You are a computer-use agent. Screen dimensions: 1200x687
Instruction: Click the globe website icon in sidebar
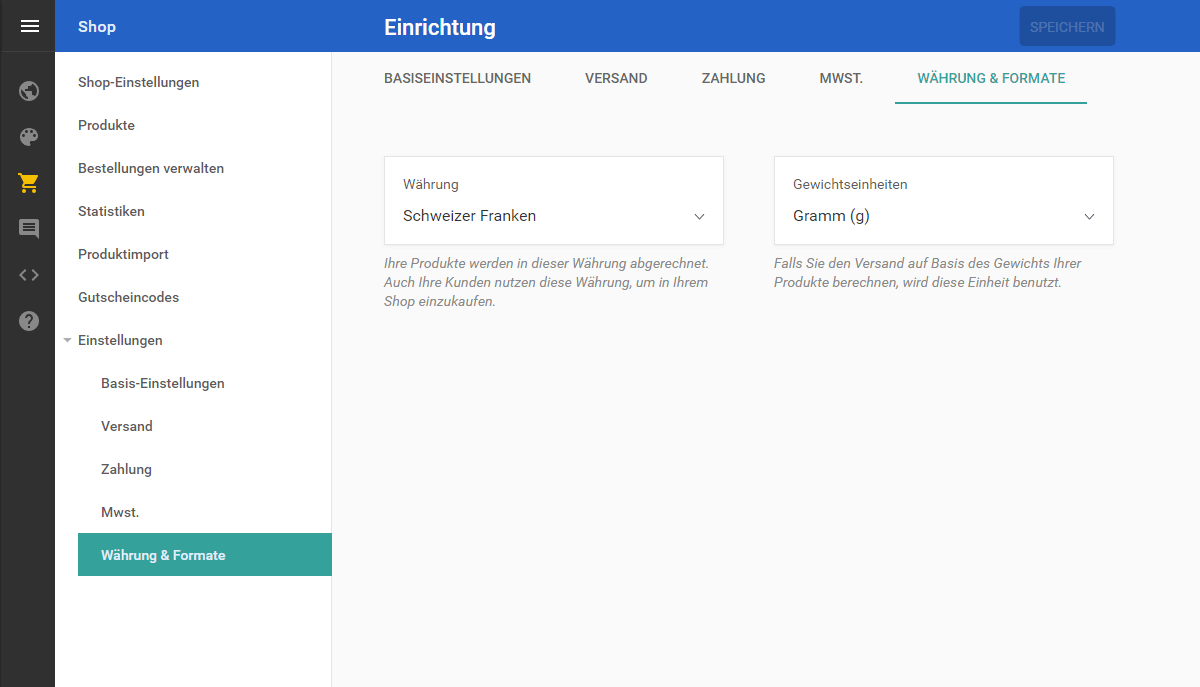(x=29, y=91)
